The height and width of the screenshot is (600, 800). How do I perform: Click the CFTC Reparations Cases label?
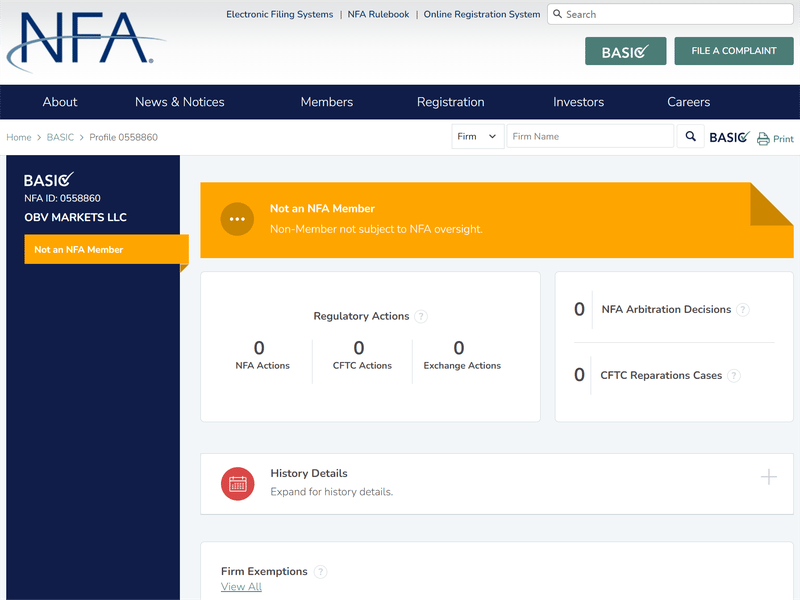[x=661, y=376]
